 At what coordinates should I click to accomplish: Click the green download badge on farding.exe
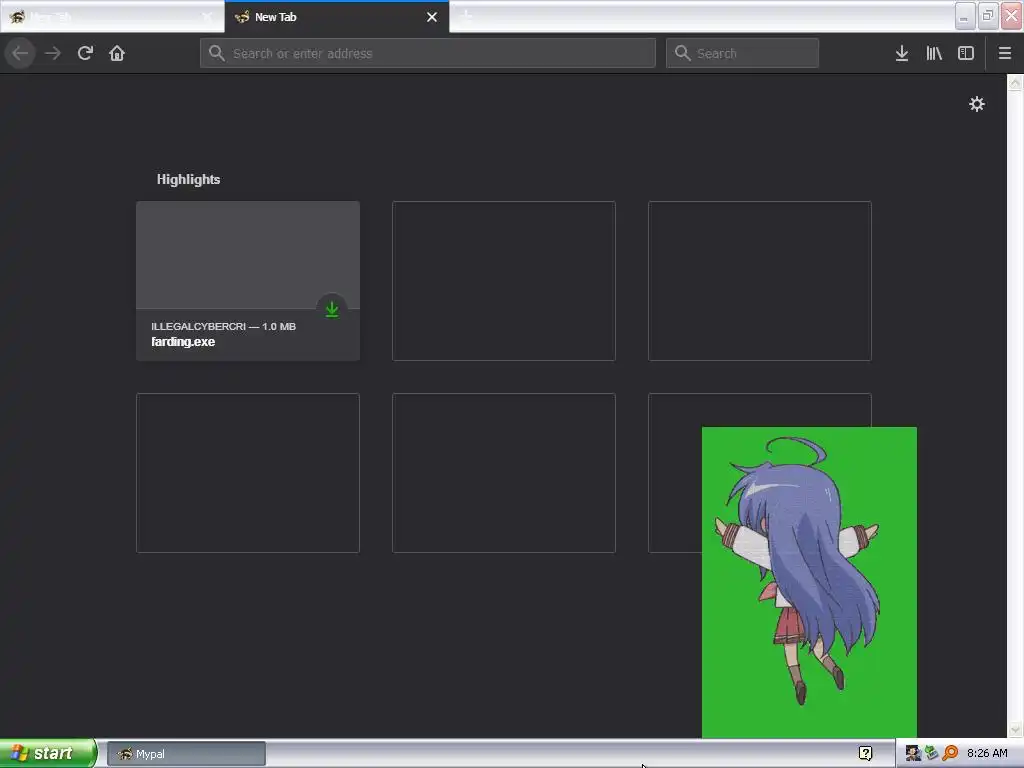(x=332, y=309)
